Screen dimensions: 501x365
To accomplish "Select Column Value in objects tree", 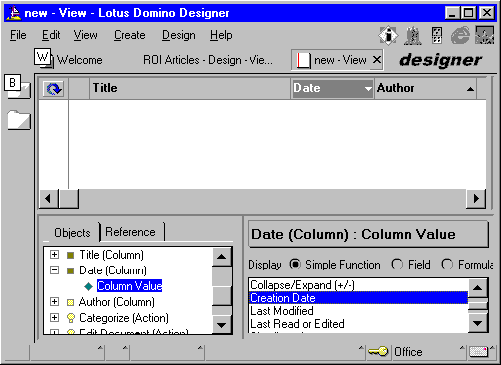I will [x=129, y=286].
